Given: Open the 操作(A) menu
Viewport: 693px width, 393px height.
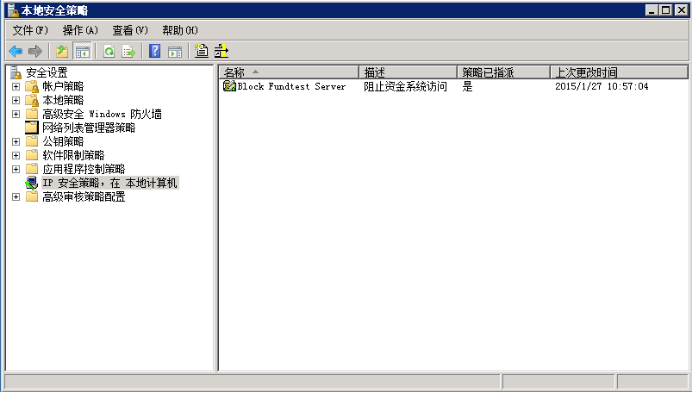Looking at the screenshot, I should point(80,30).
